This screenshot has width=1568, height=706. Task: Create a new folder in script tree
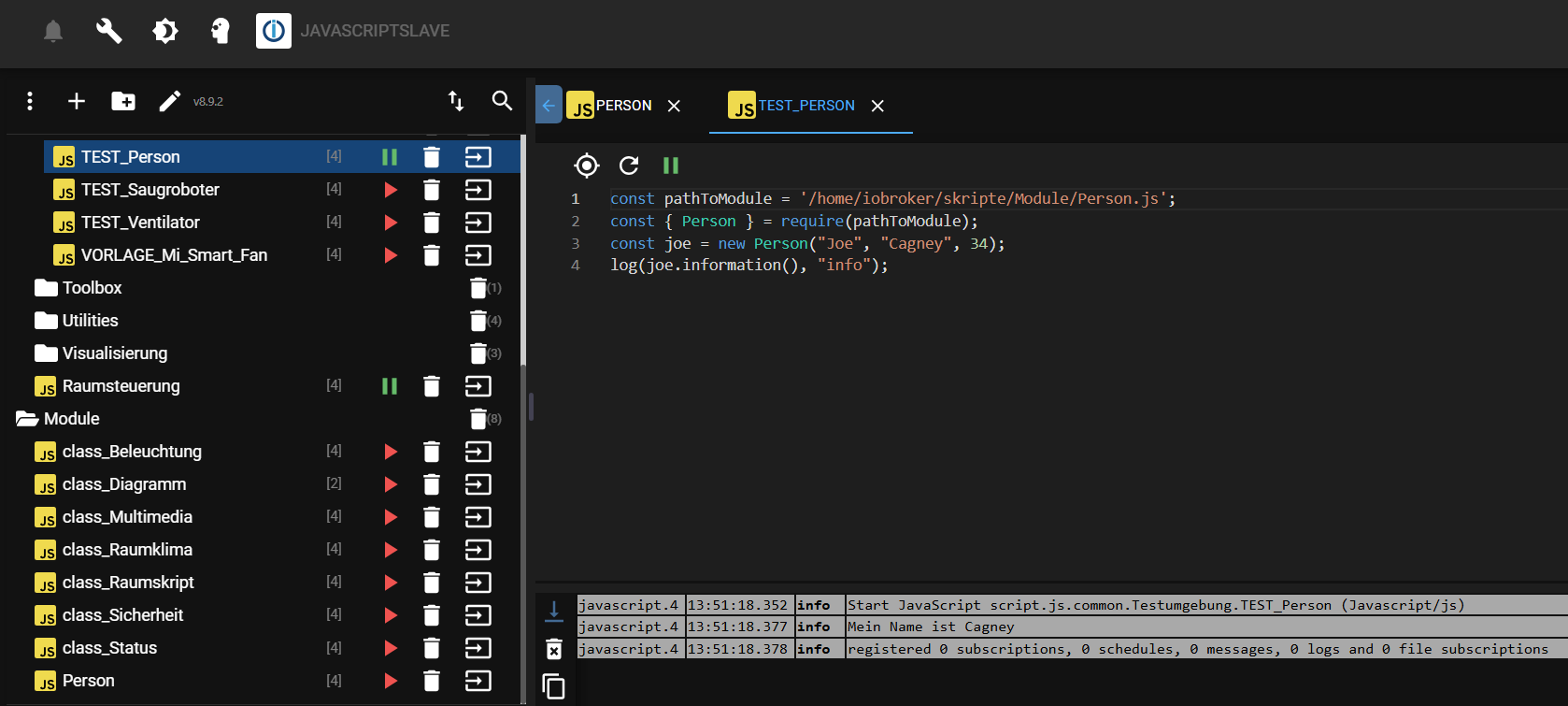click(x=123, y=101)
